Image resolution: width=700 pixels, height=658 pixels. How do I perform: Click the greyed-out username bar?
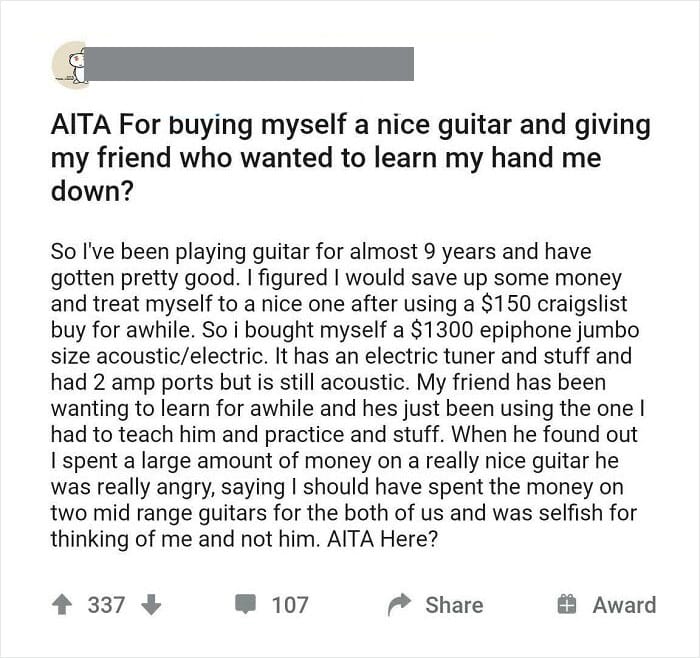(250, 64)
